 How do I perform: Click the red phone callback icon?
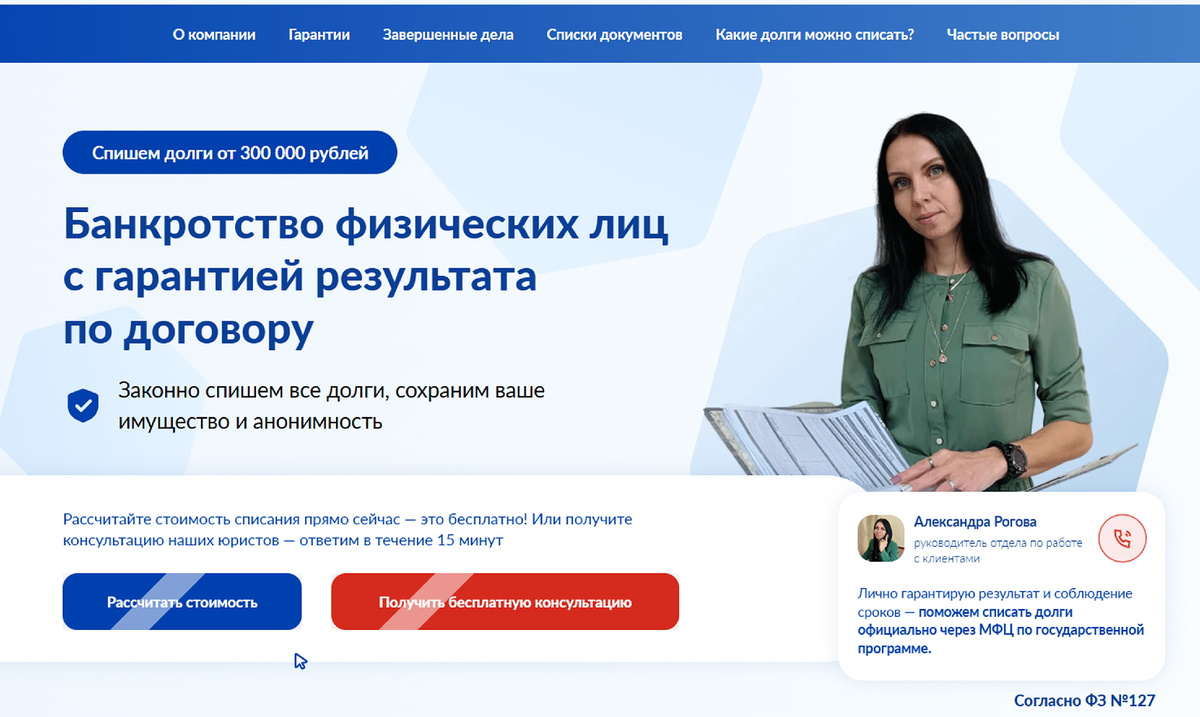pos(1122,539)
